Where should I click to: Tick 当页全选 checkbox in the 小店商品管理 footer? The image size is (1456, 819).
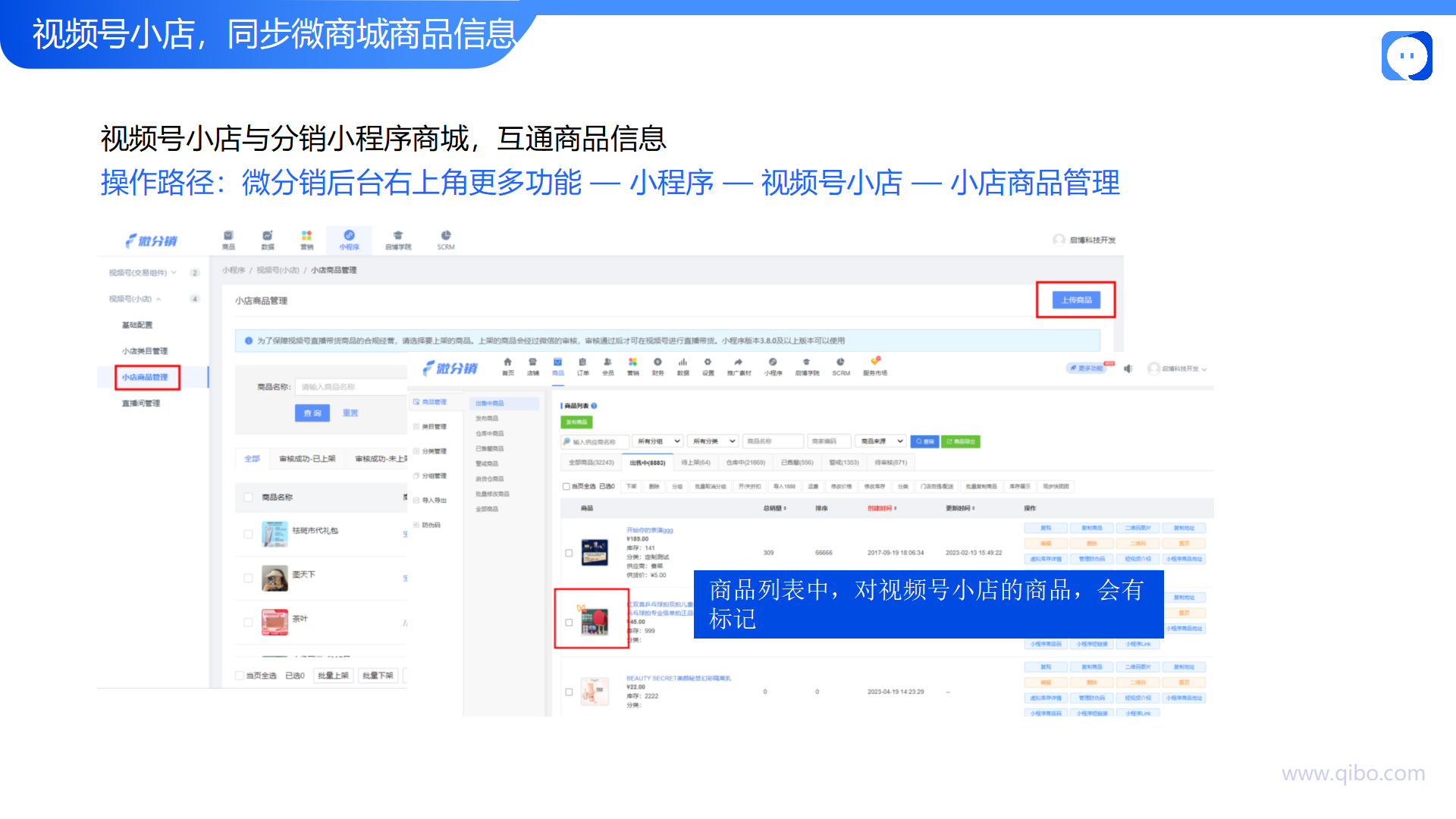240,675
